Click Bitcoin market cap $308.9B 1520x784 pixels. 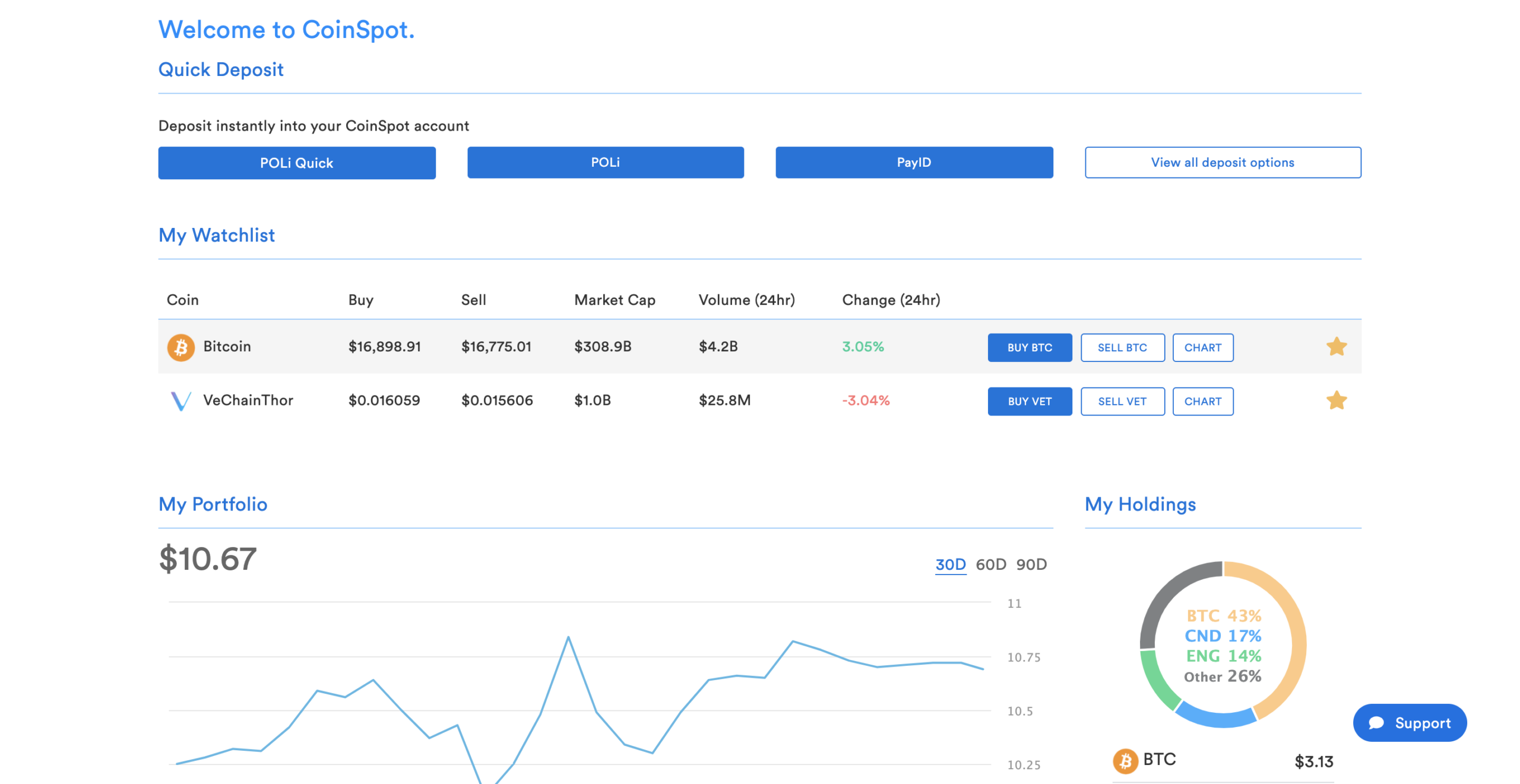[602, 347]
